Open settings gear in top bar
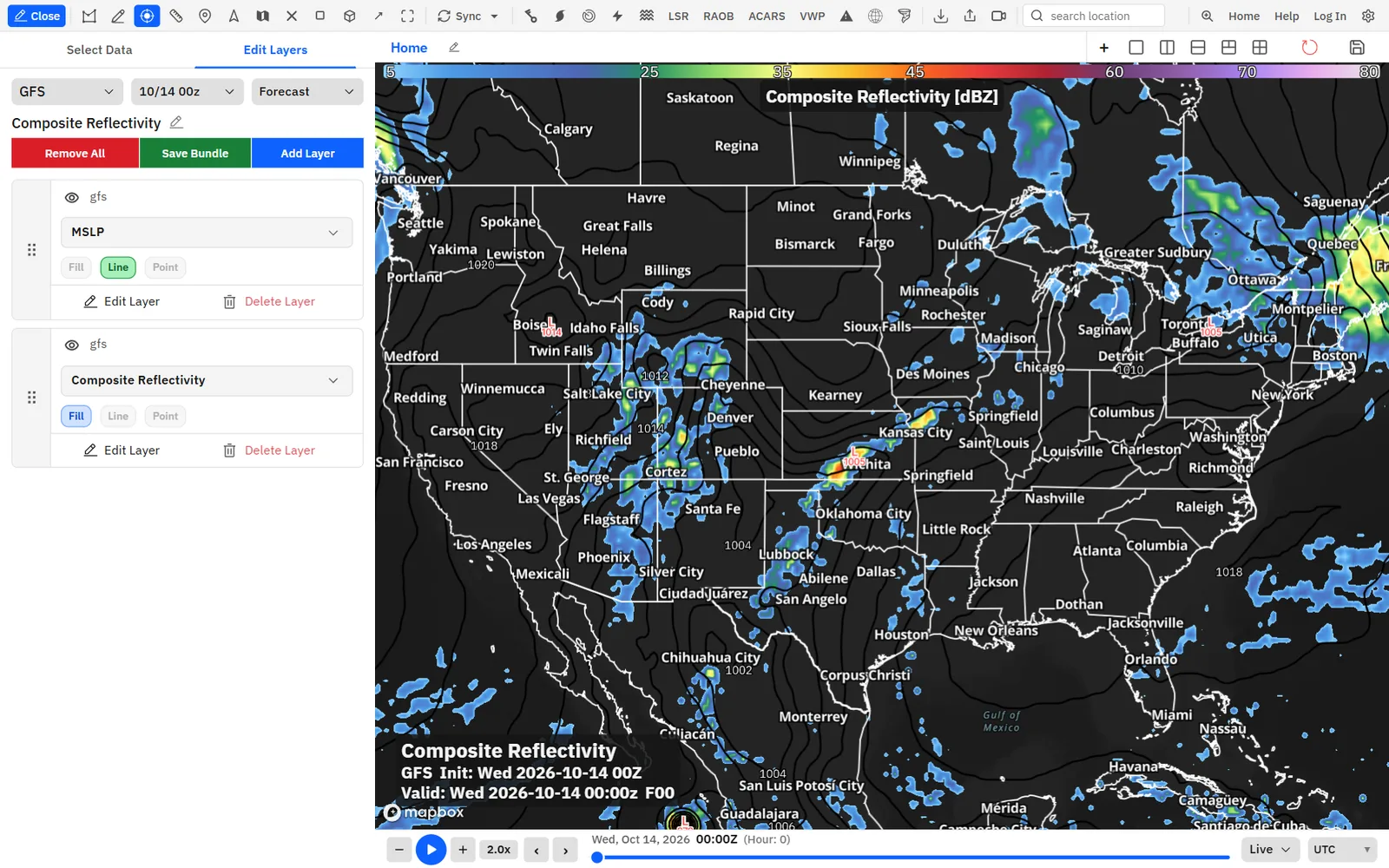The image size is (1389, 868). (x=1368, y=16)
